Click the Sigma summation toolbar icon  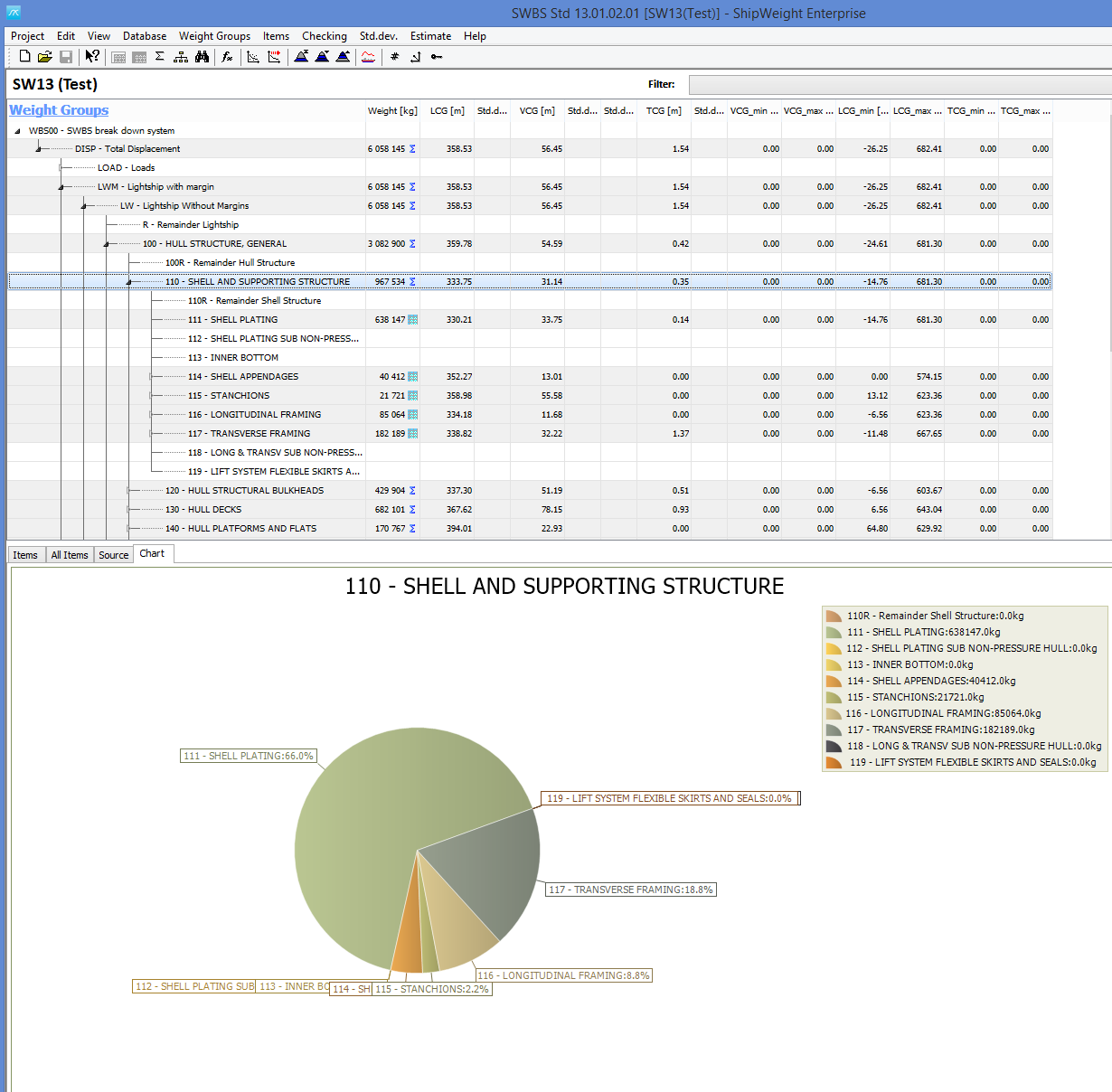[x=159, y=56]
